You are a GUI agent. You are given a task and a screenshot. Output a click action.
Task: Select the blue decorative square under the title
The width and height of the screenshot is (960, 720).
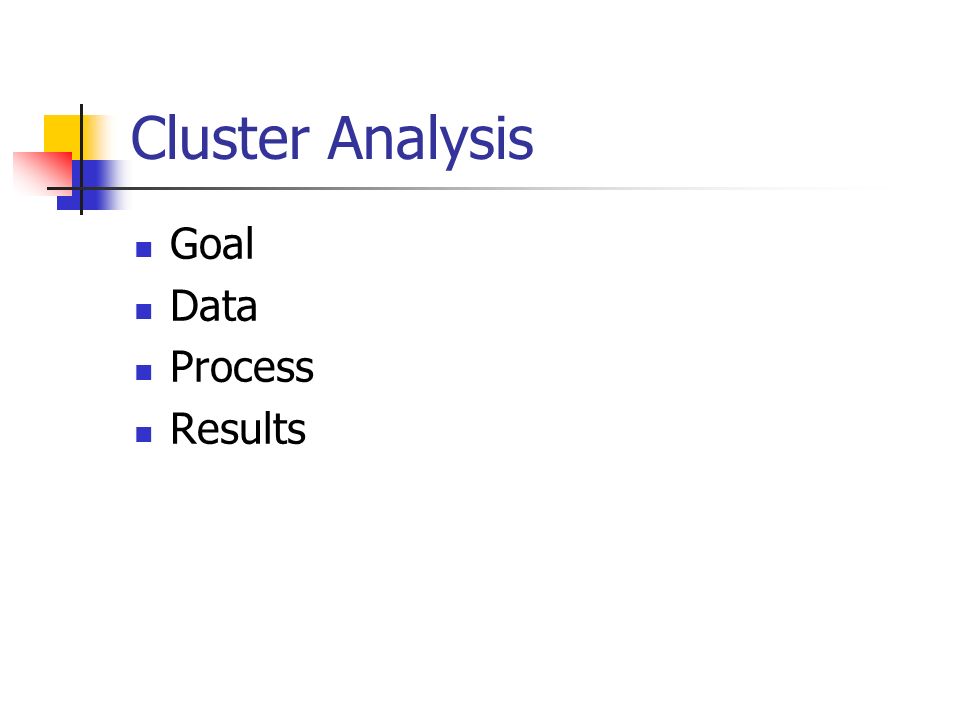click(x=92, y=185)
